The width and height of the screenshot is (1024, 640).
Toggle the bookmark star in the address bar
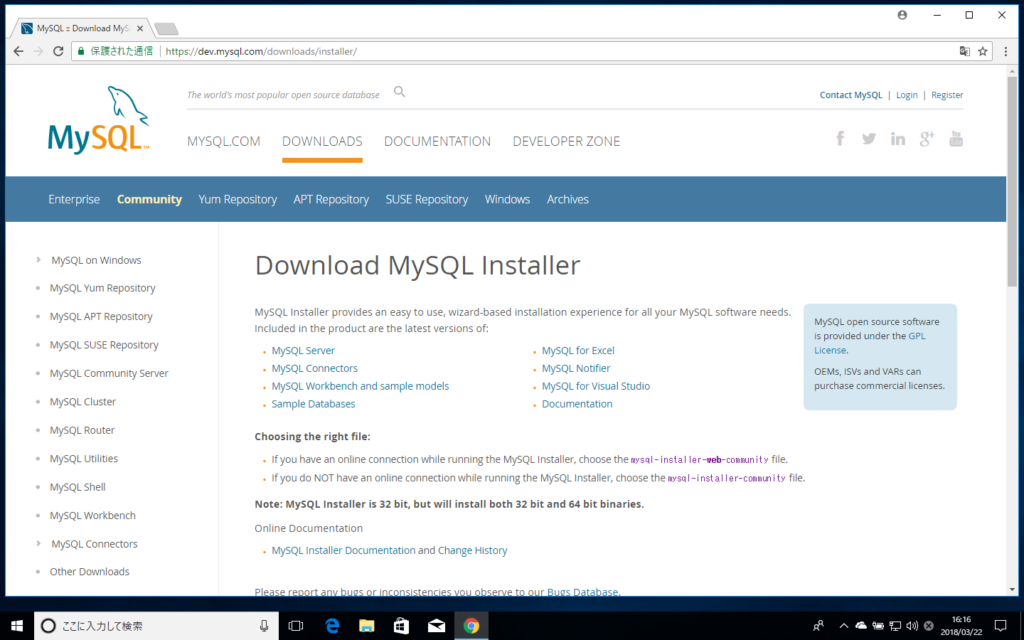[x=984, y=50]
